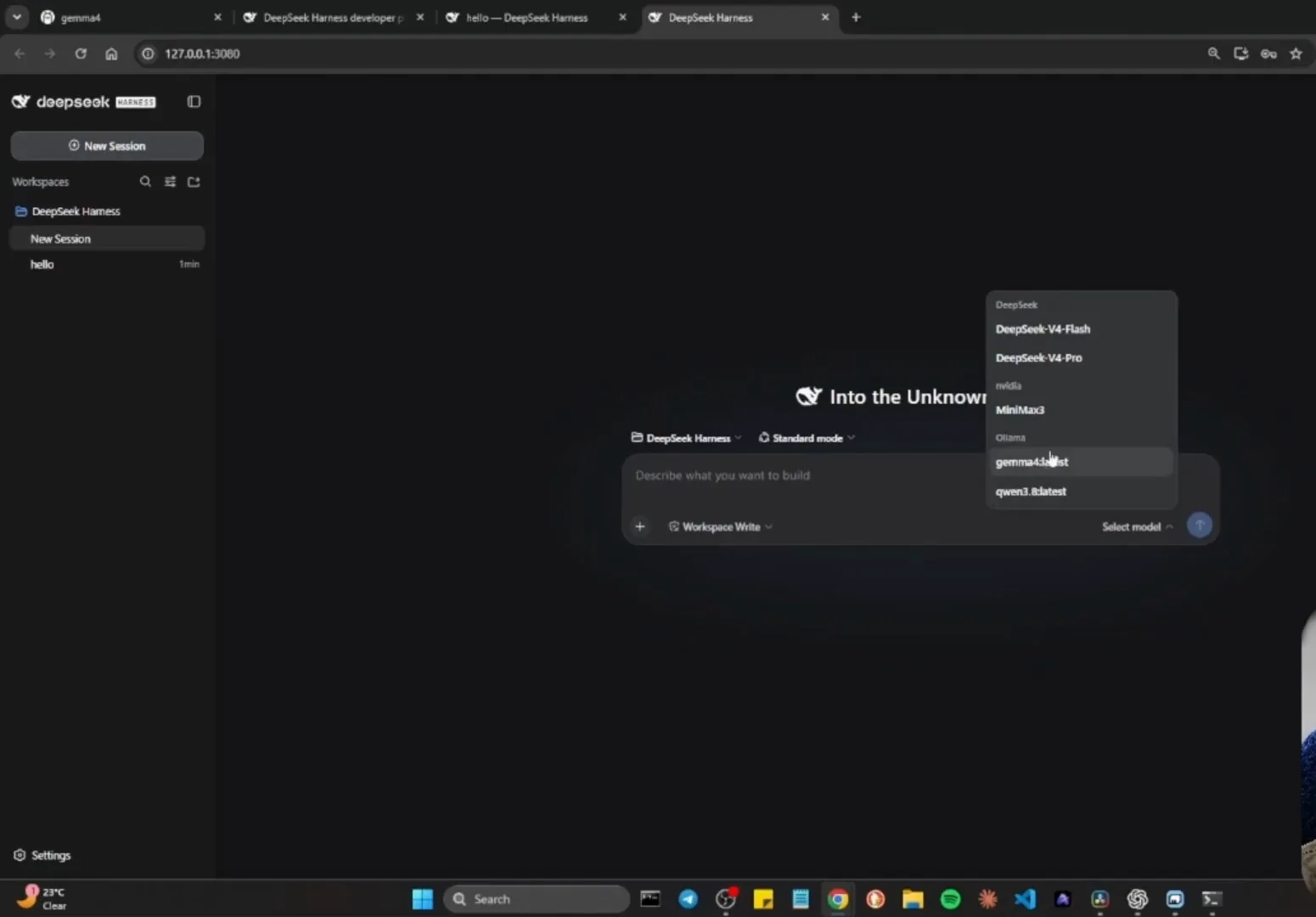This screenshot has width=1316, height=917.
Task: Reload the page in the browser
Action: tap(81, 53)
